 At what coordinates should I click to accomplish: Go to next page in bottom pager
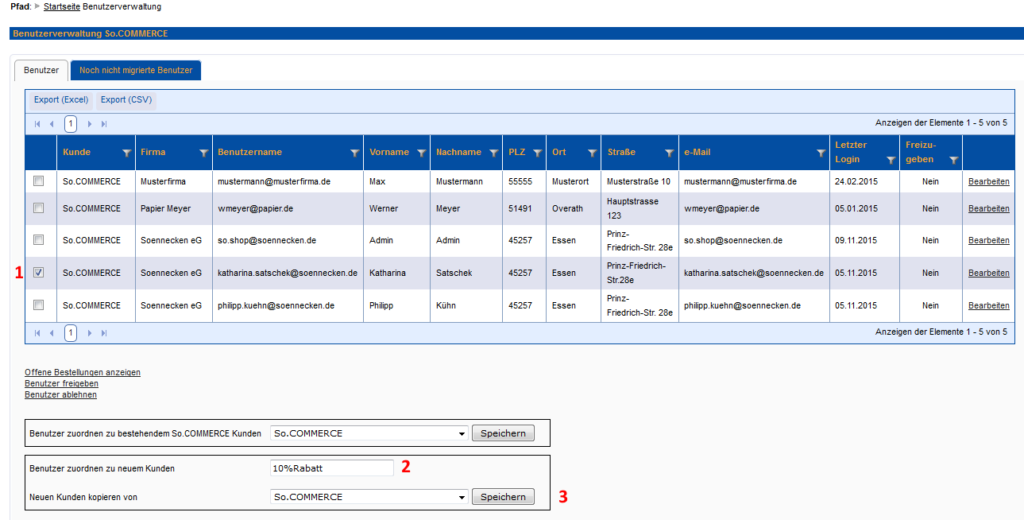89,333
